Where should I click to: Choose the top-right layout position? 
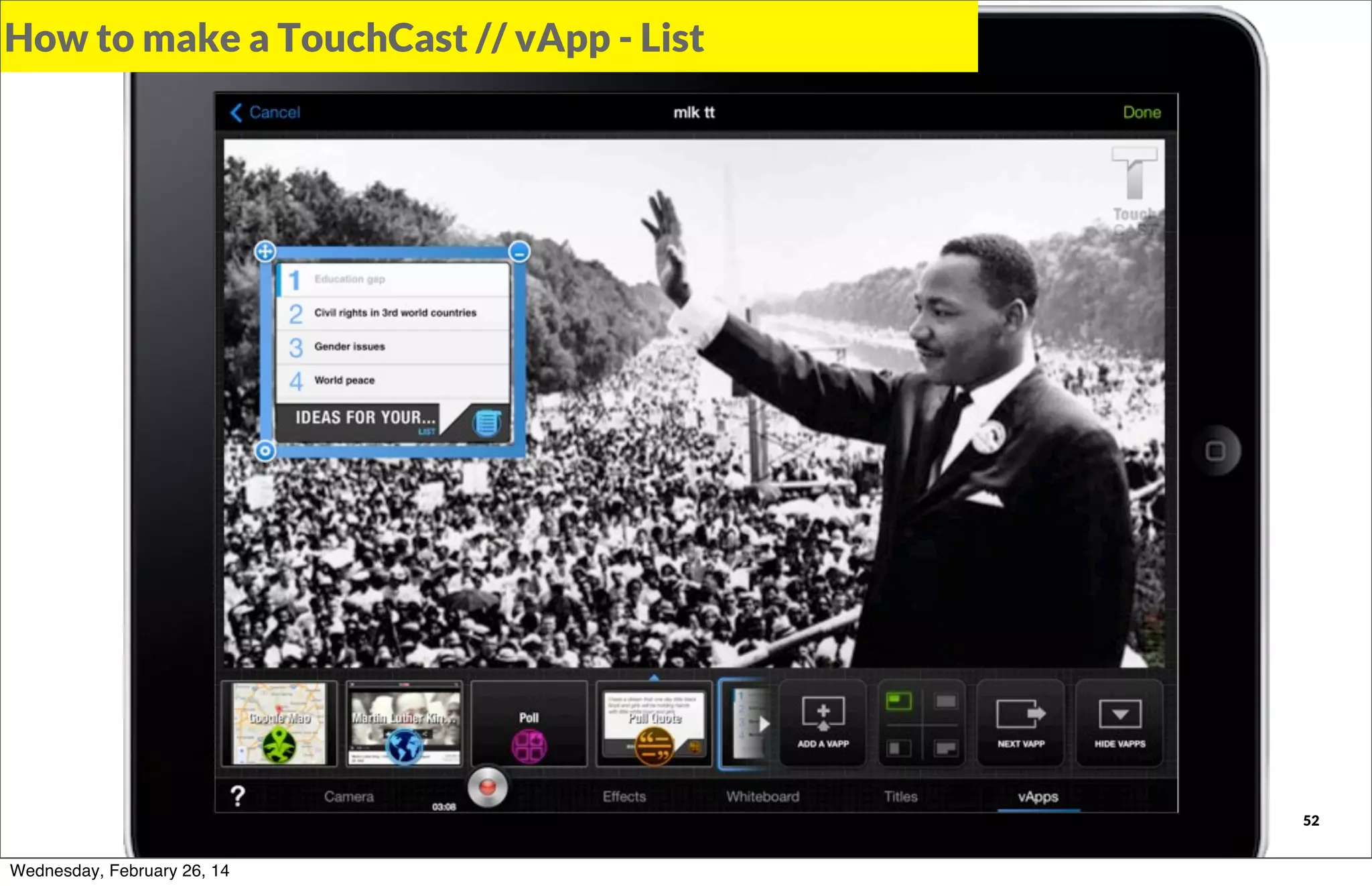tap(946, 702)
